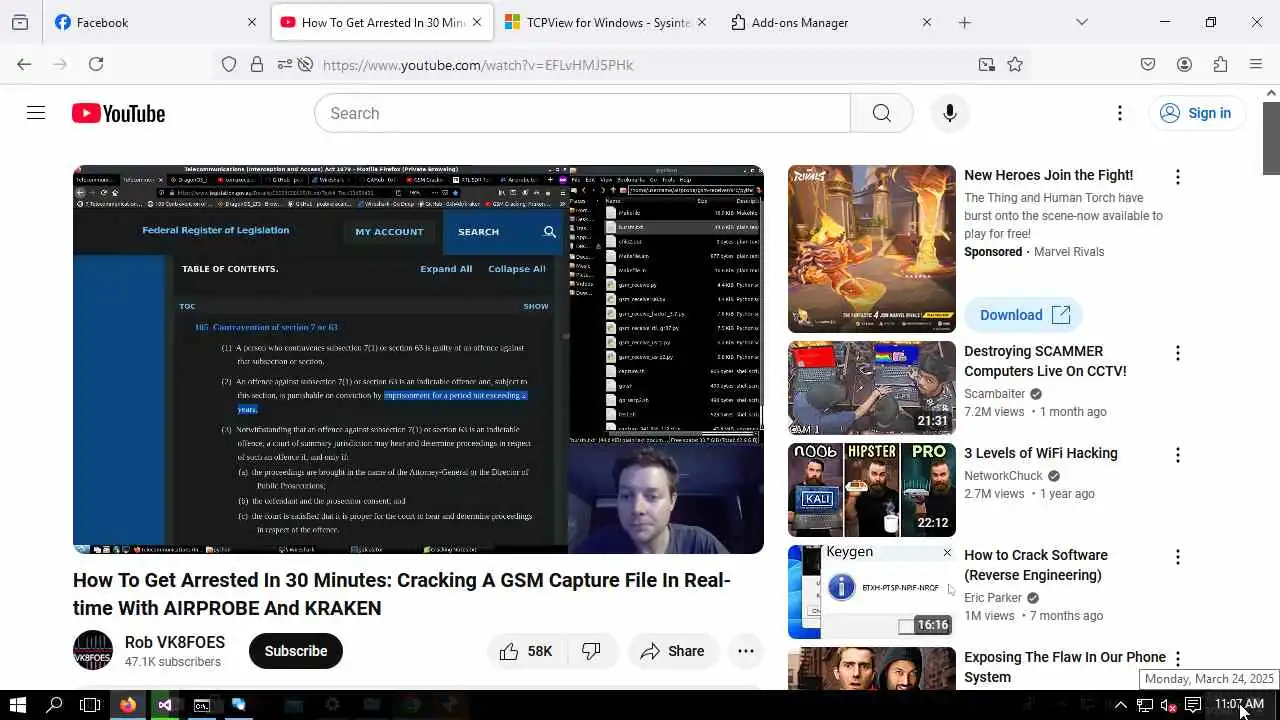Show Firefox tracking protection shield info

pos(229,64)
